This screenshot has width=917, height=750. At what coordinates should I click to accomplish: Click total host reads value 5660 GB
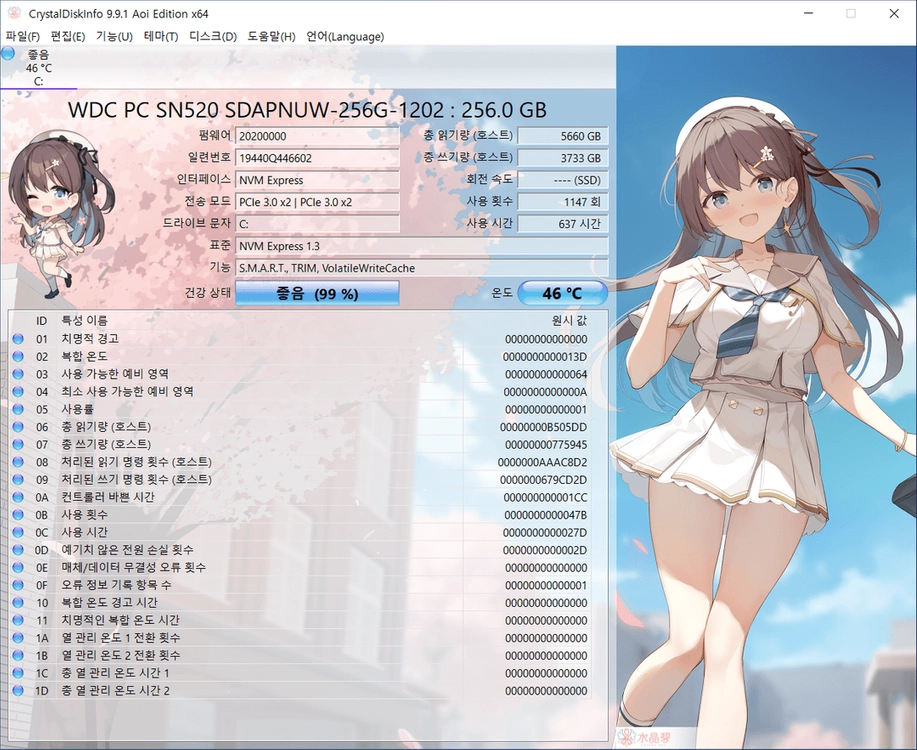pyautogui.click(x=563, y=136)
